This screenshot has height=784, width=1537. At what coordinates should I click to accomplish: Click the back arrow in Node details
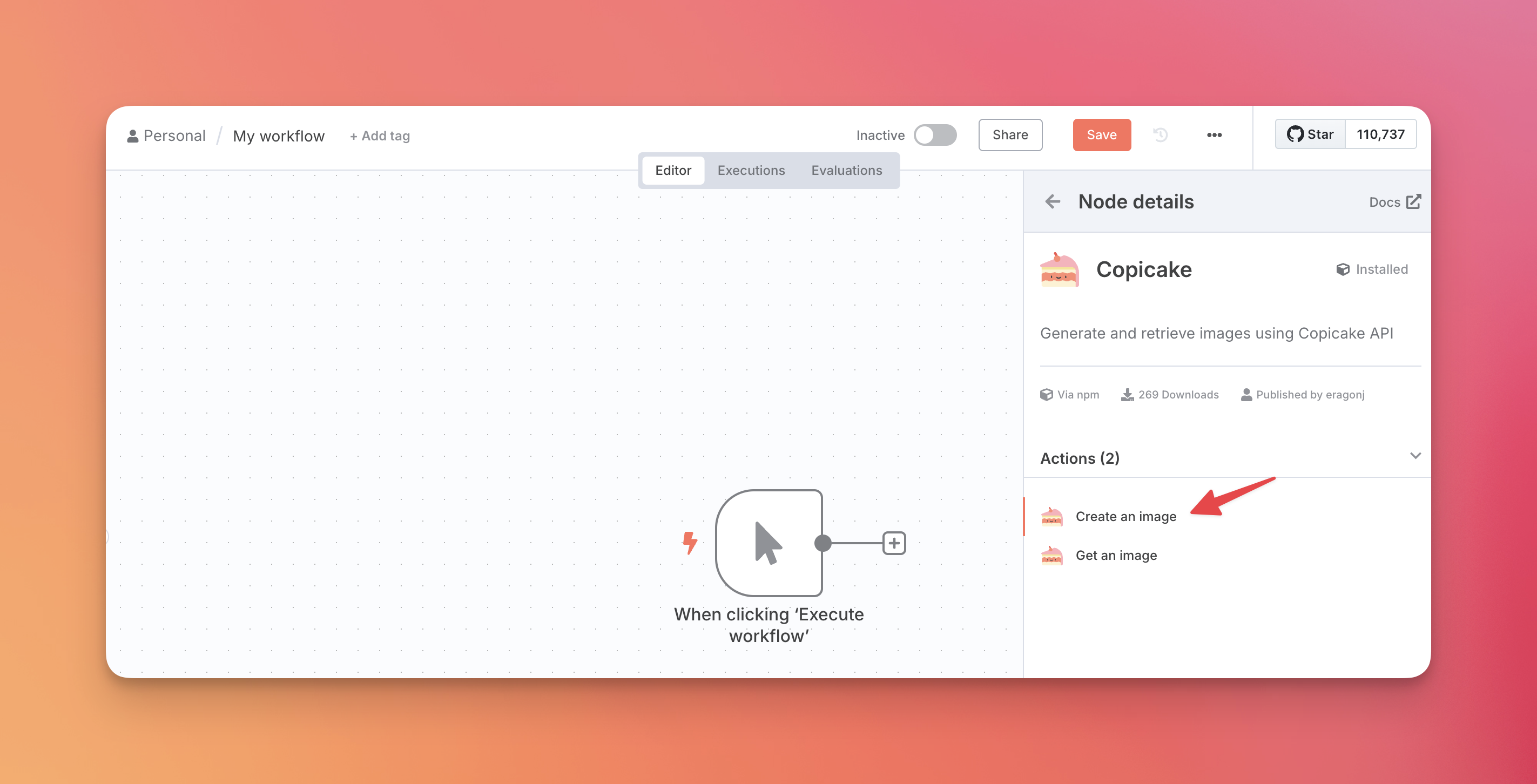(x=1053, y=201)
